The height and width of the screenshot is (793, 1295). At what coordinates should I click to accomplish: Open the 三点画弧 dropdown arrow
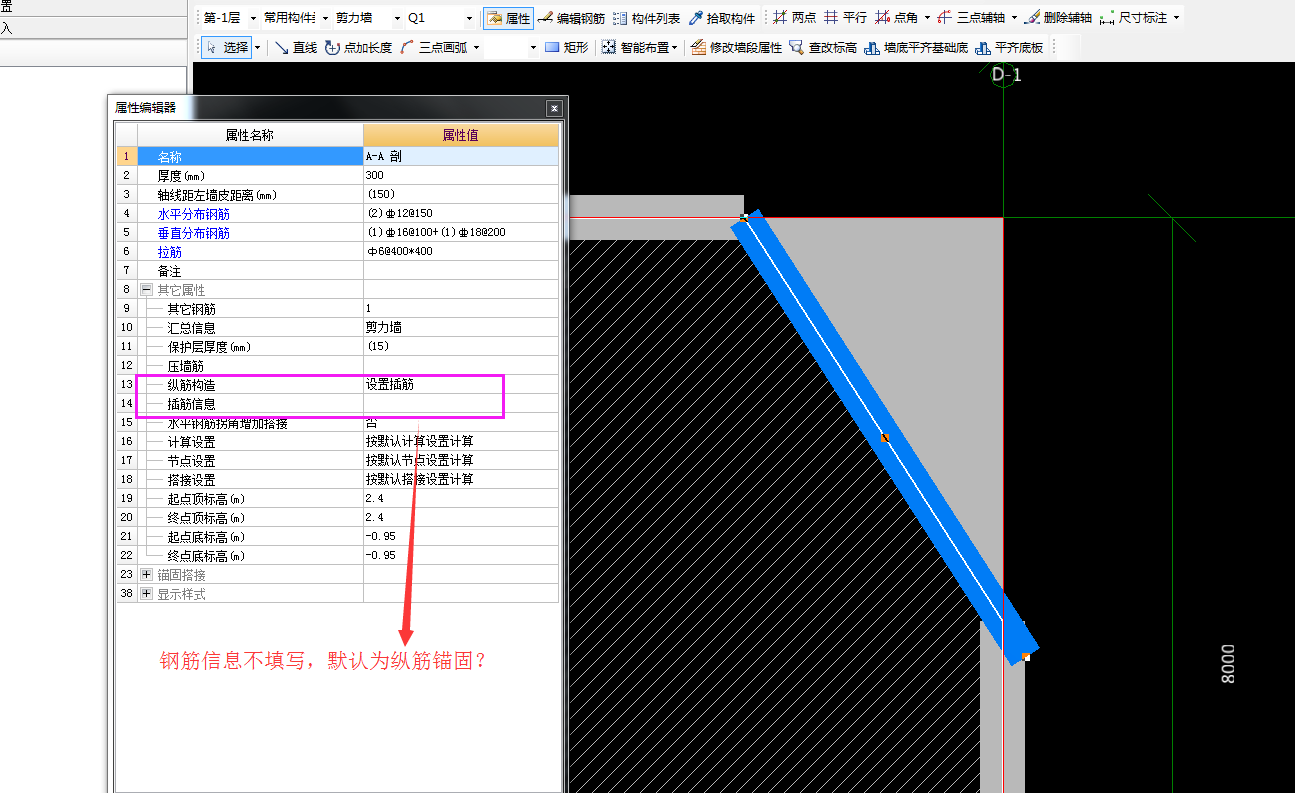[x=476, y=47]
